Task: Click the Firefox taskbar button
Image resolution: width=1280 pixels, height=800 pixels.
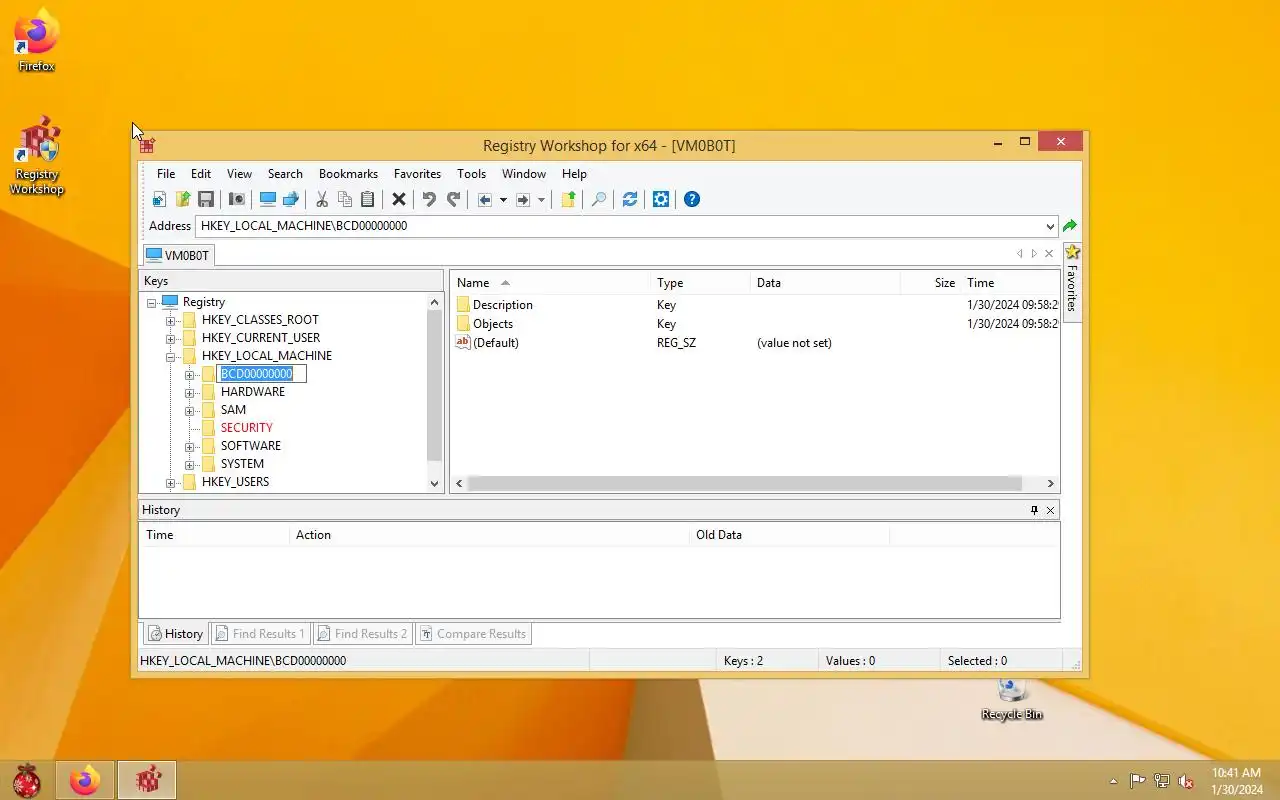Action: pos(85,780)
